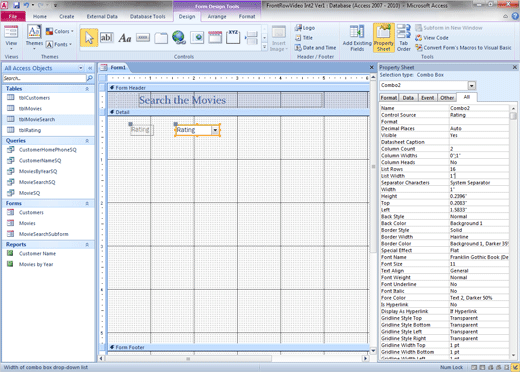Show the Event tab in Property Sheet
520x372 pixels.
pyautogui.click(x=427, y=98)
